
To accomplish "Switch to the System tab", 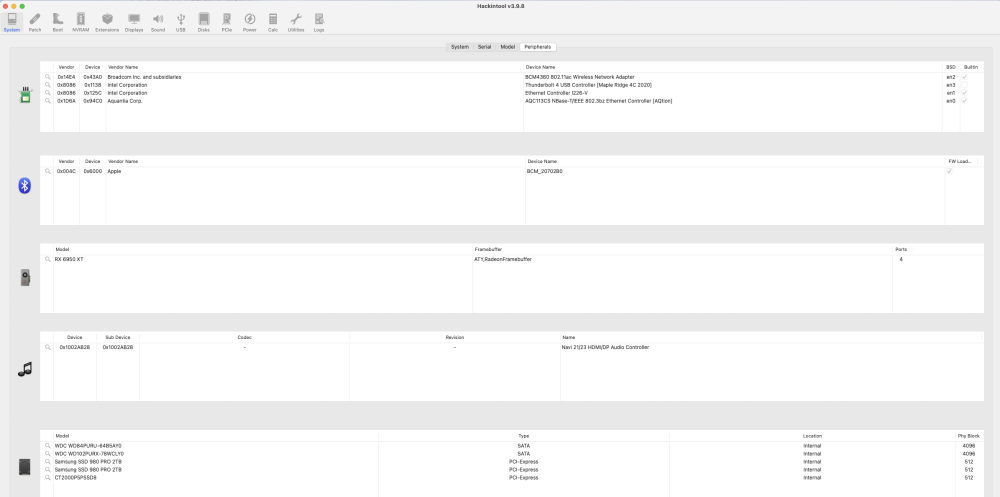I will 460,47.
